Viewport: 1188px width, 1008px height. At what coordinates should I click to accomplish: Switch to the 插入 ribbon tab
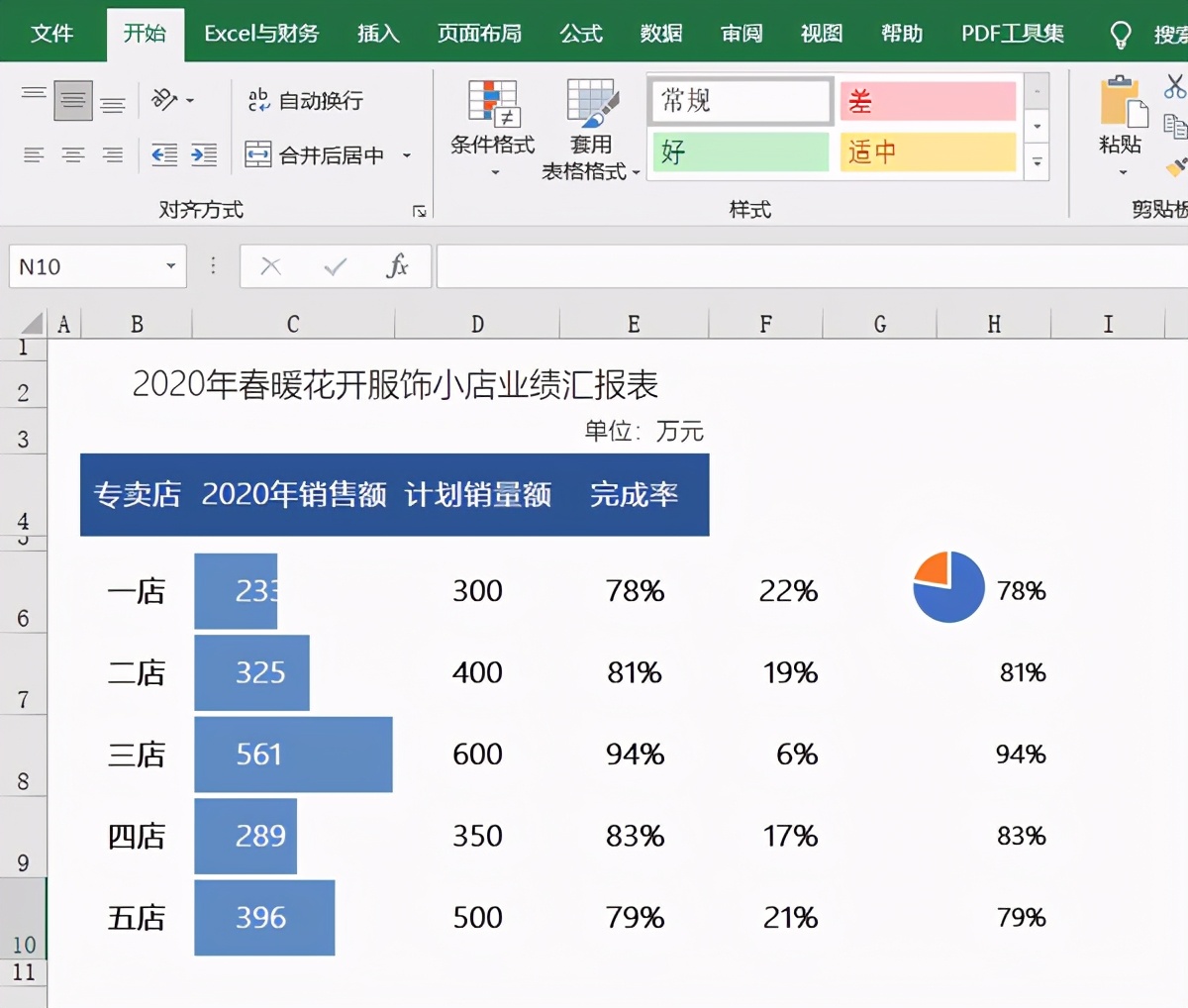click(378, 33)
